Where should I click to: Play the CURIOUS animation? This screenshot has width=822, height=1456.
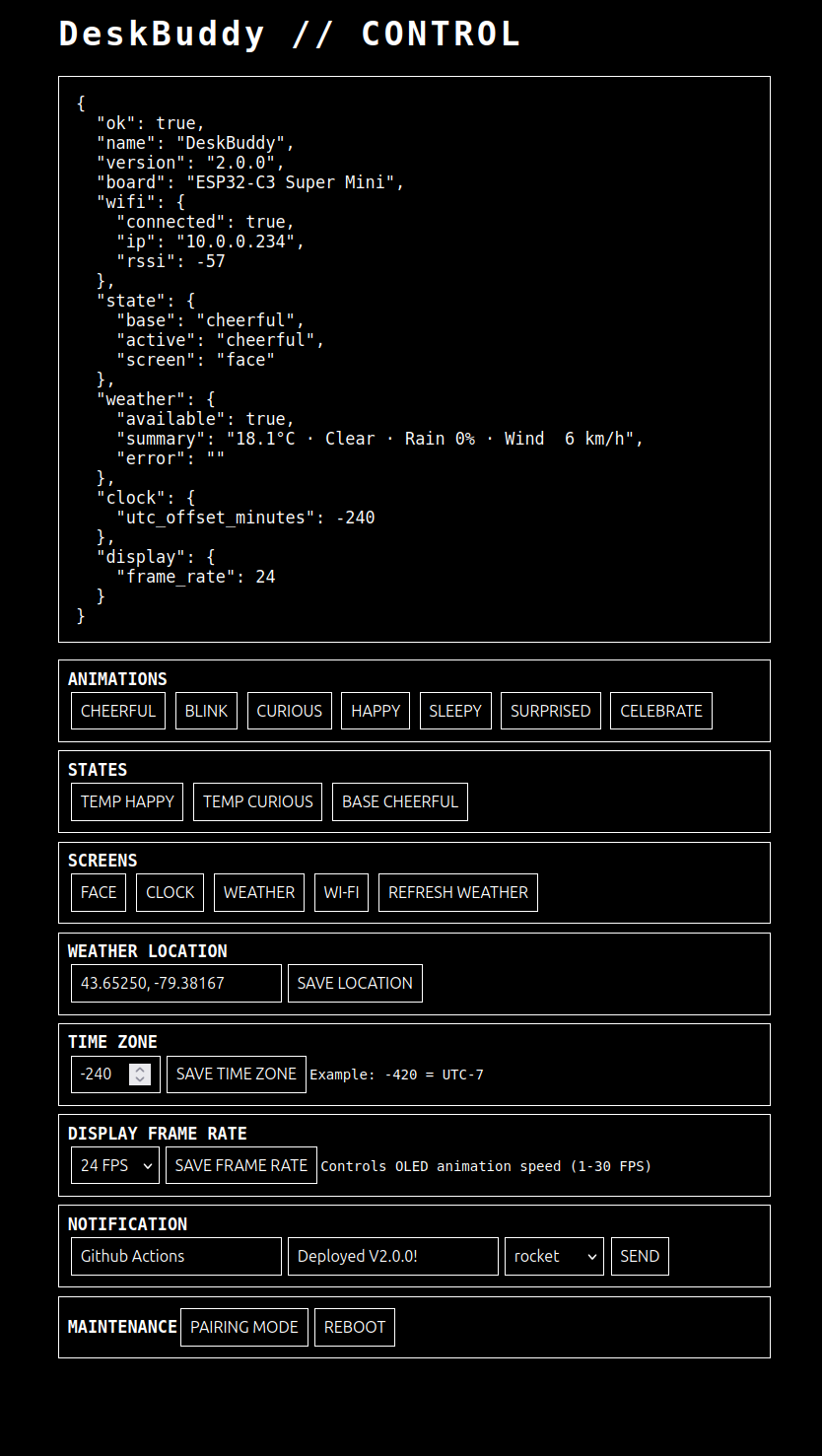pyautogui.click(x=289, y=711)
